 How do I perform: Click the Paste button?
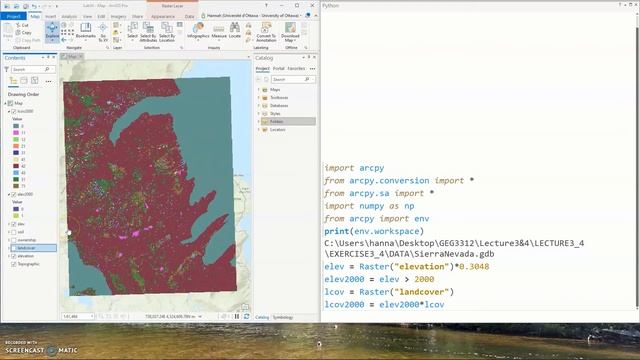[8, 31]
